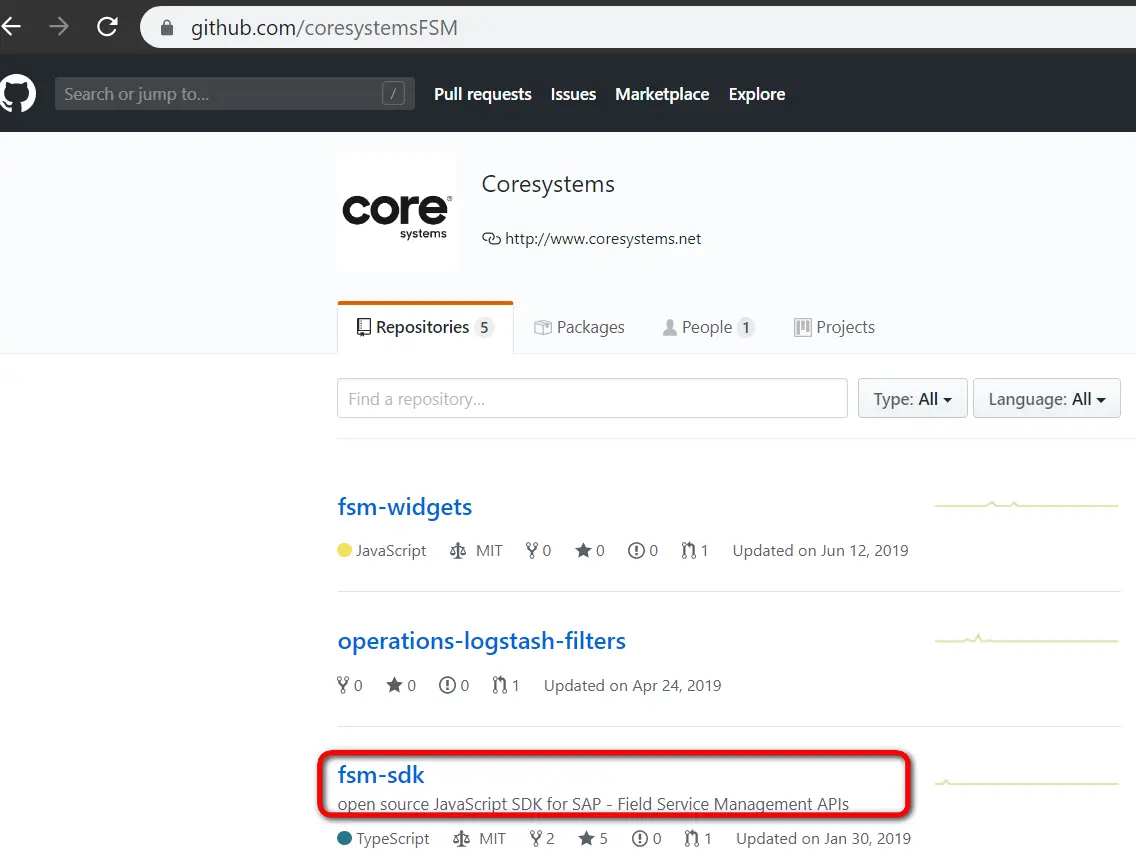Image resolution: width=1136 pixels, height=855 pixels.
Task: Reload the page with the refresh icon
Action: coord(107,28)
